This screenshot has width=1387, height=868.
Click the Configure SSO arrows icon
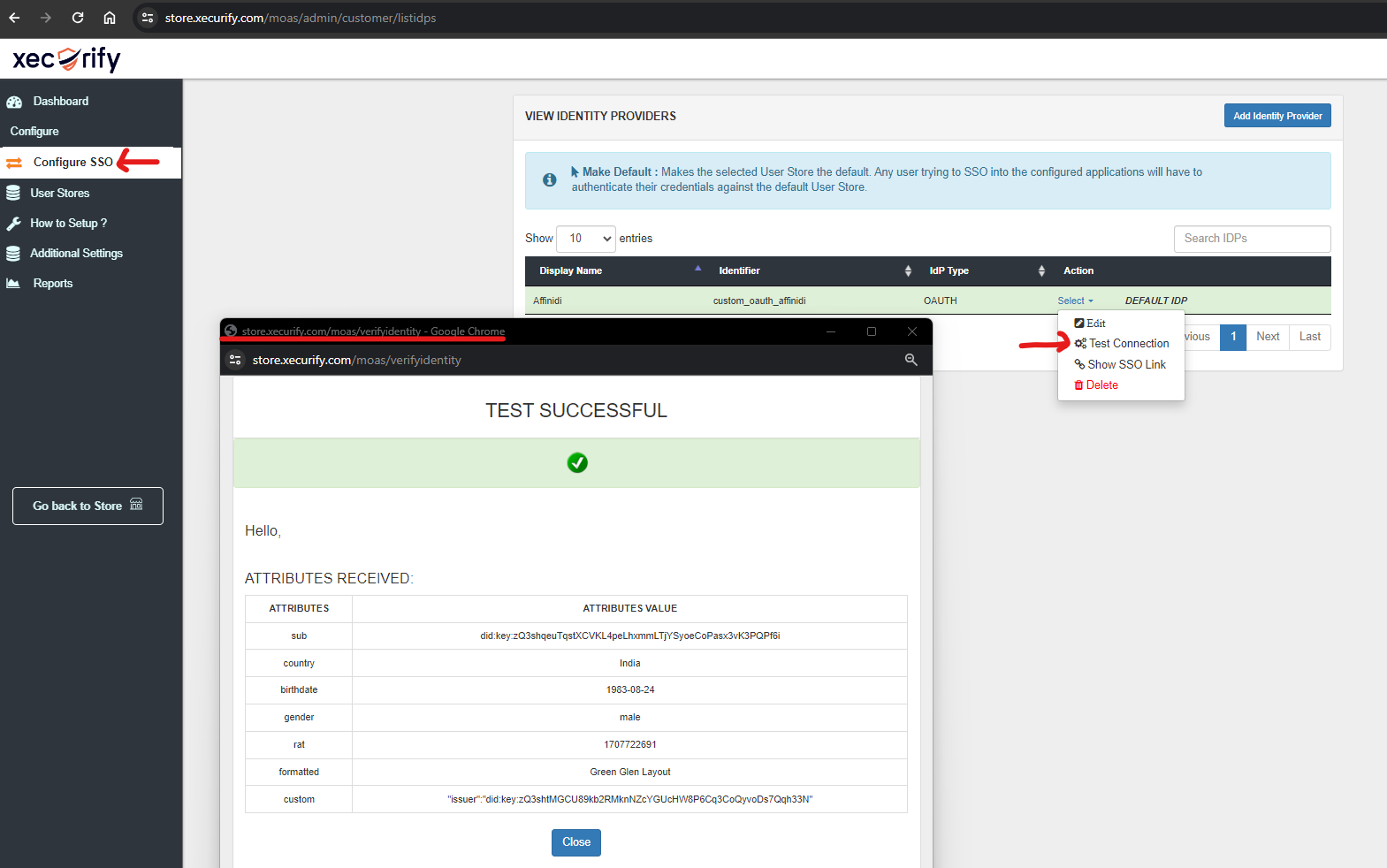click(14, 163)
